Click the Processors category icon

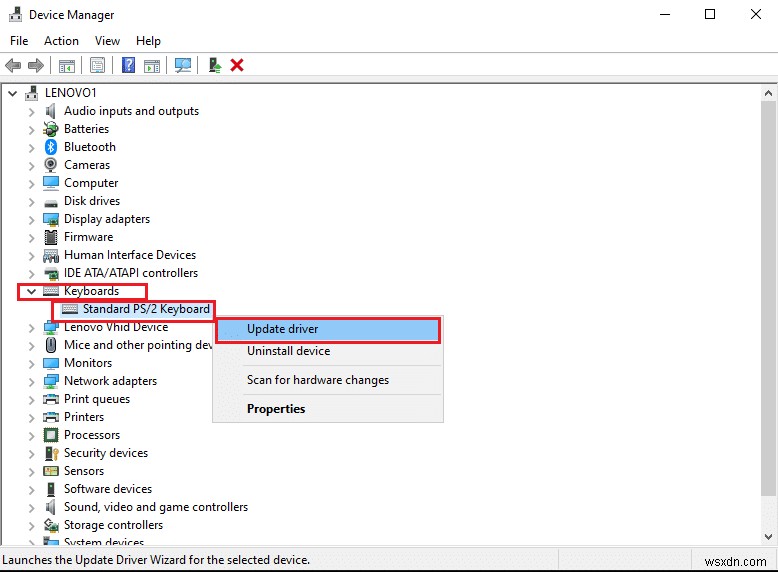[x=51, y=435]
